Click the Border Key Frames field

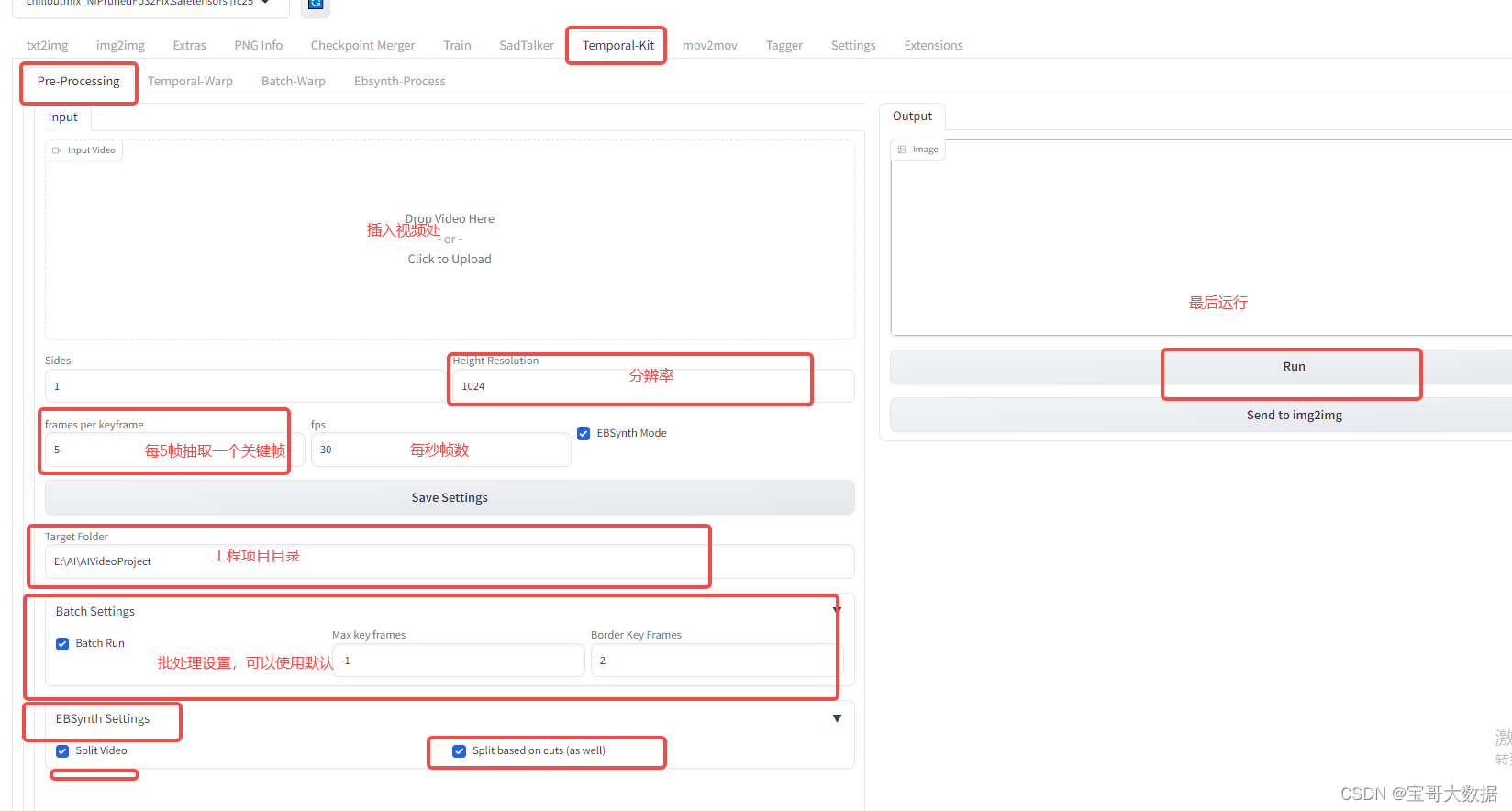(x=717, y=661)
